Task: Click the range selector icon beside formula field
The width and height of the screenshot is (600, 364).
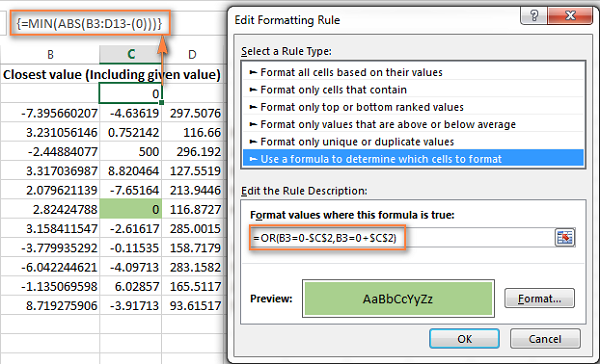Action: pyautogui.click(x=565, y=237)
